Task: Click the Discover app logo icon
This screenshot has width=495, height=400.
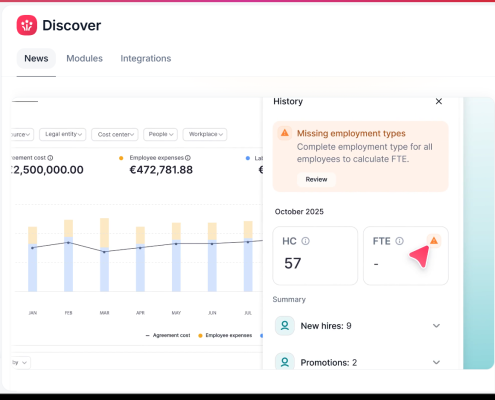Action: click(27, 25)
